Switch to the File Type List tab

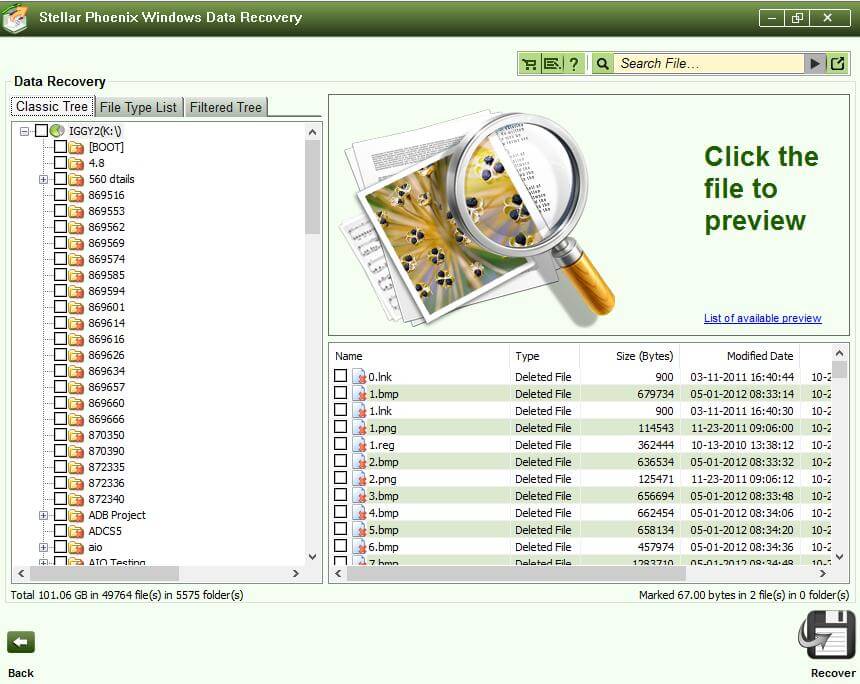click(138, 107)
